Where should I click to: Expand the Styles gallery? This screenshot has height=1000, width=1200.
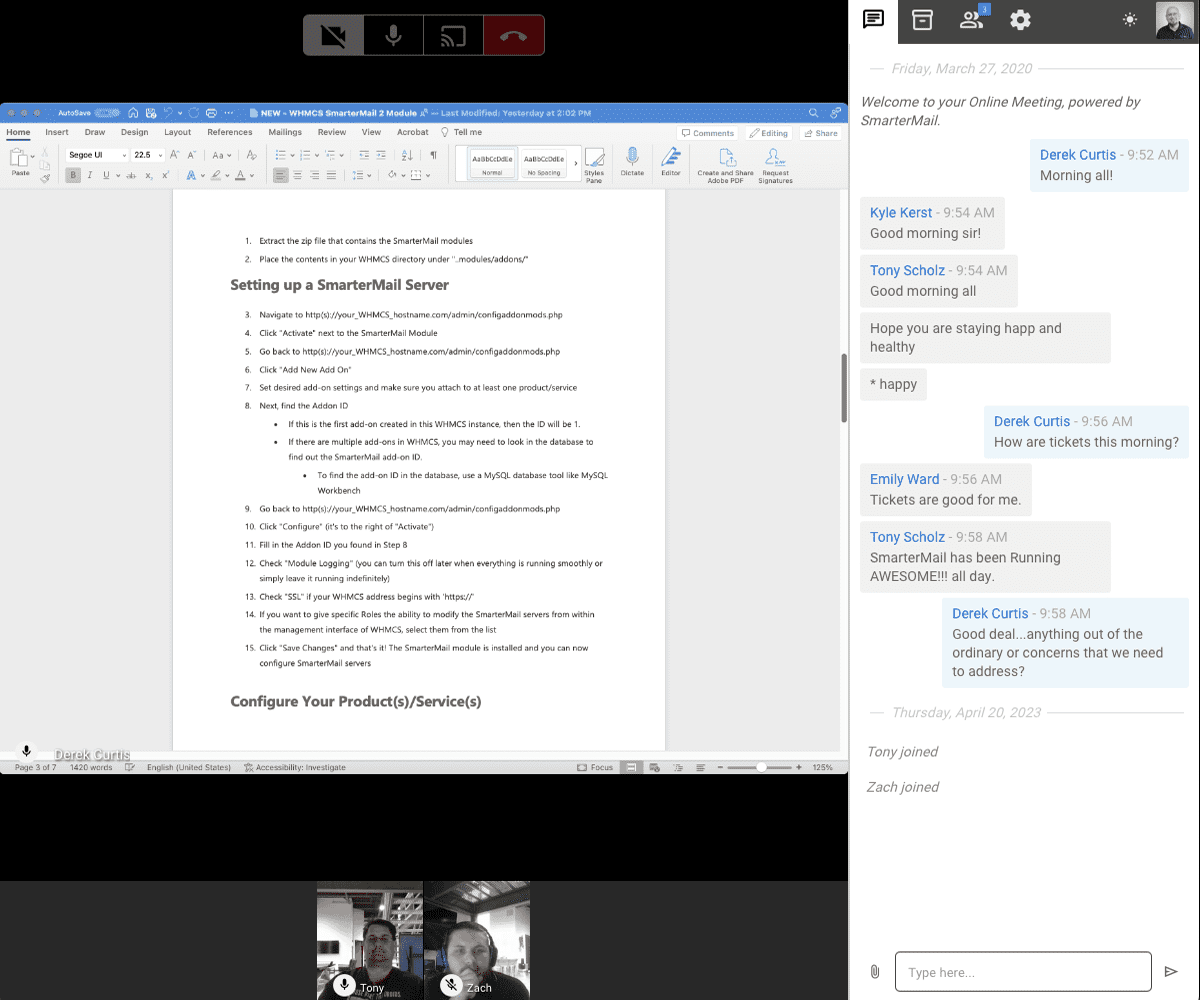(x=575, y=163)
